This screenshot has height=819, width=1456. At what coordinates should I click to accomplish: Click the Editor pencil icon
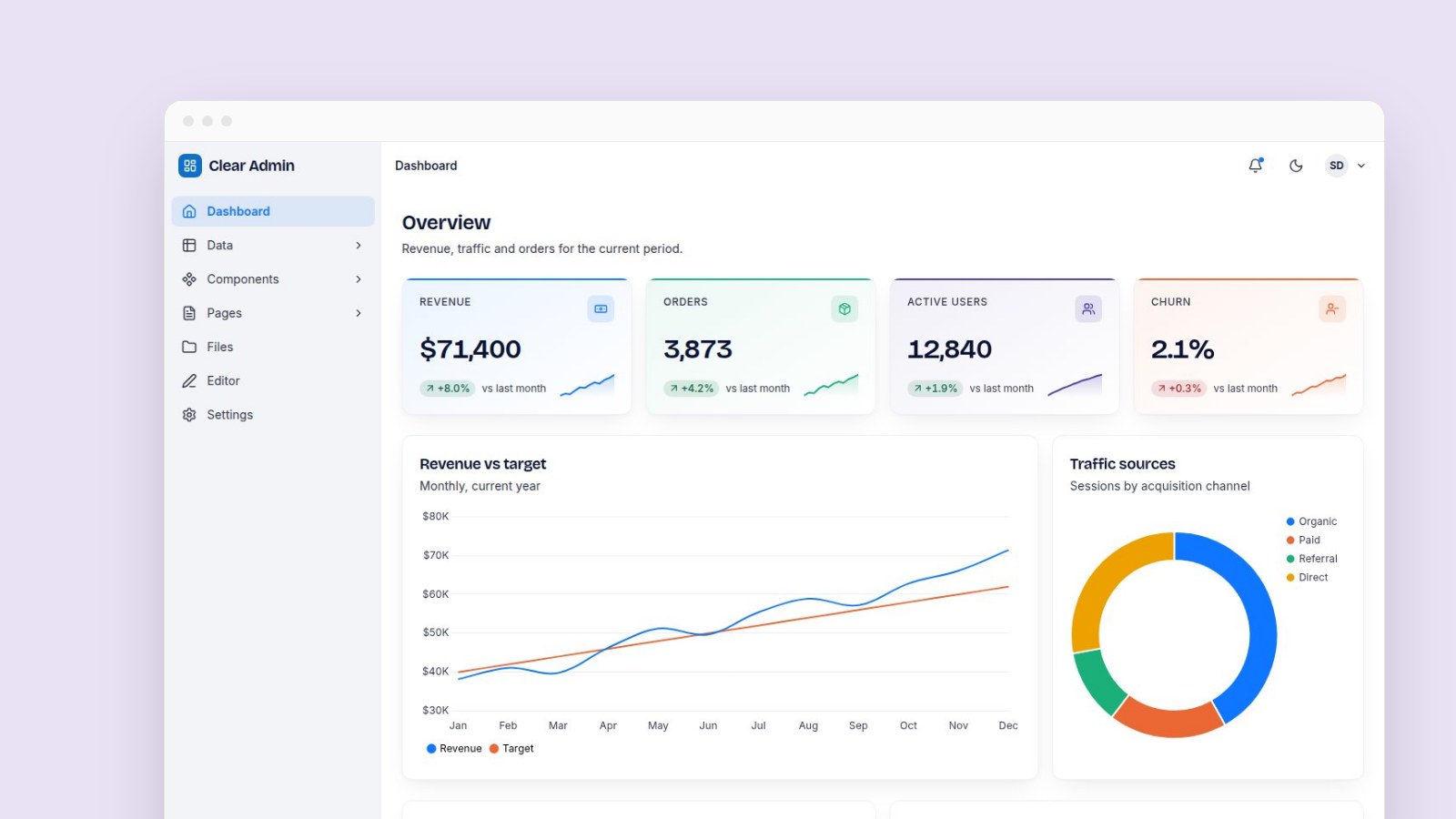pyautogui.click(x=189, y=380)
